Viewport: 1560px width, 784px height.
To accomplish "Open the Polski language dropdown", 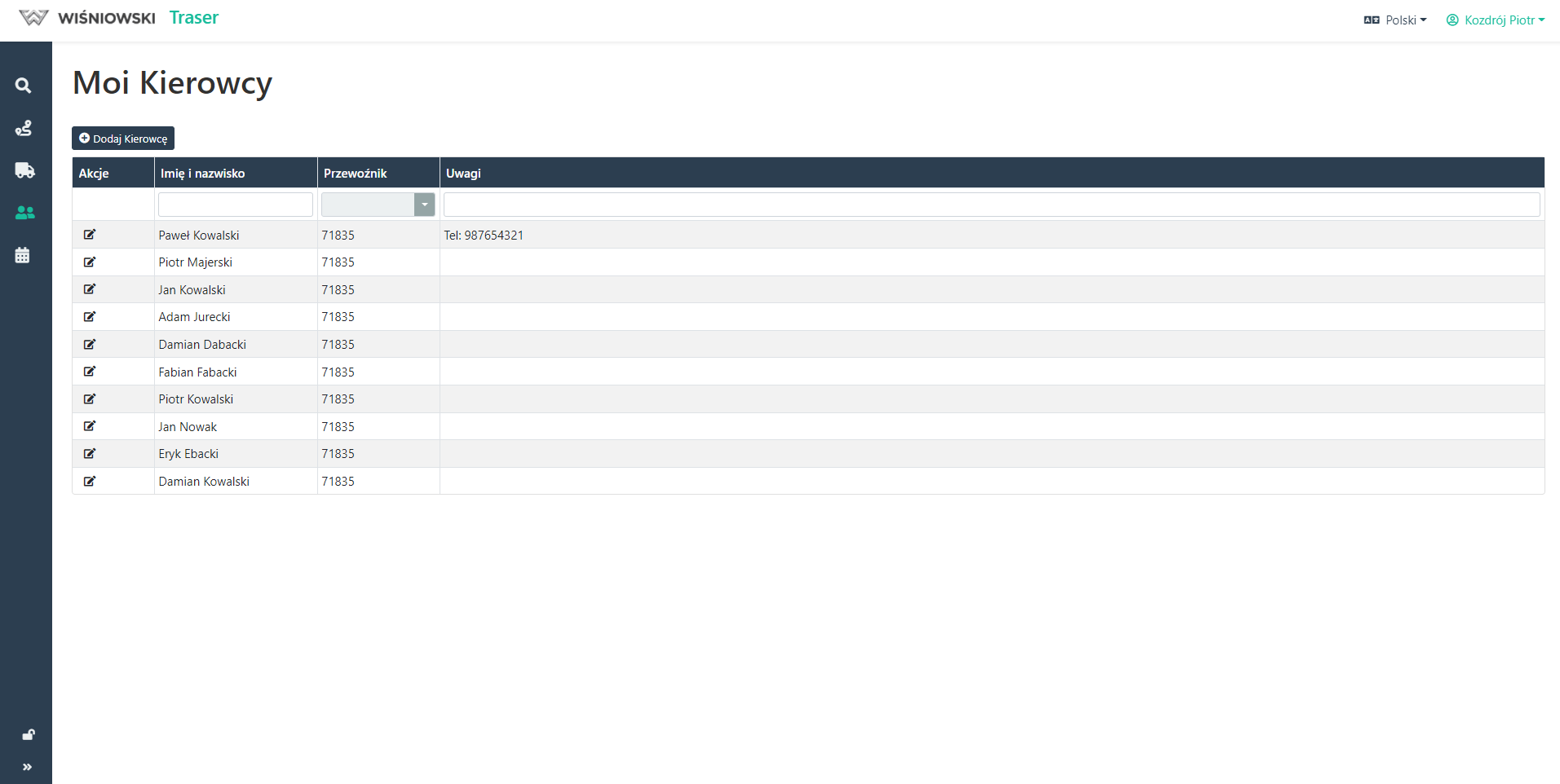I will point(1395,20).
